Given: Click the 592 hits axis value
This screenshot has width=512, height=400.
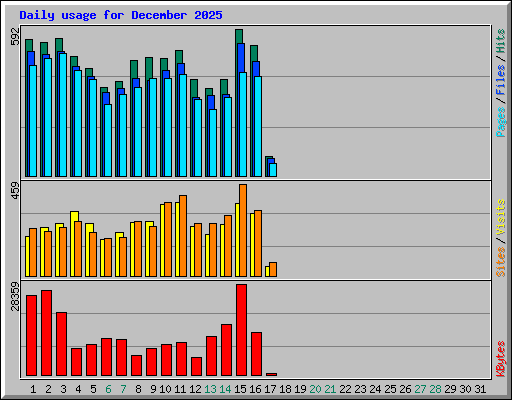Looking at the screenshot, I should 15,36.
